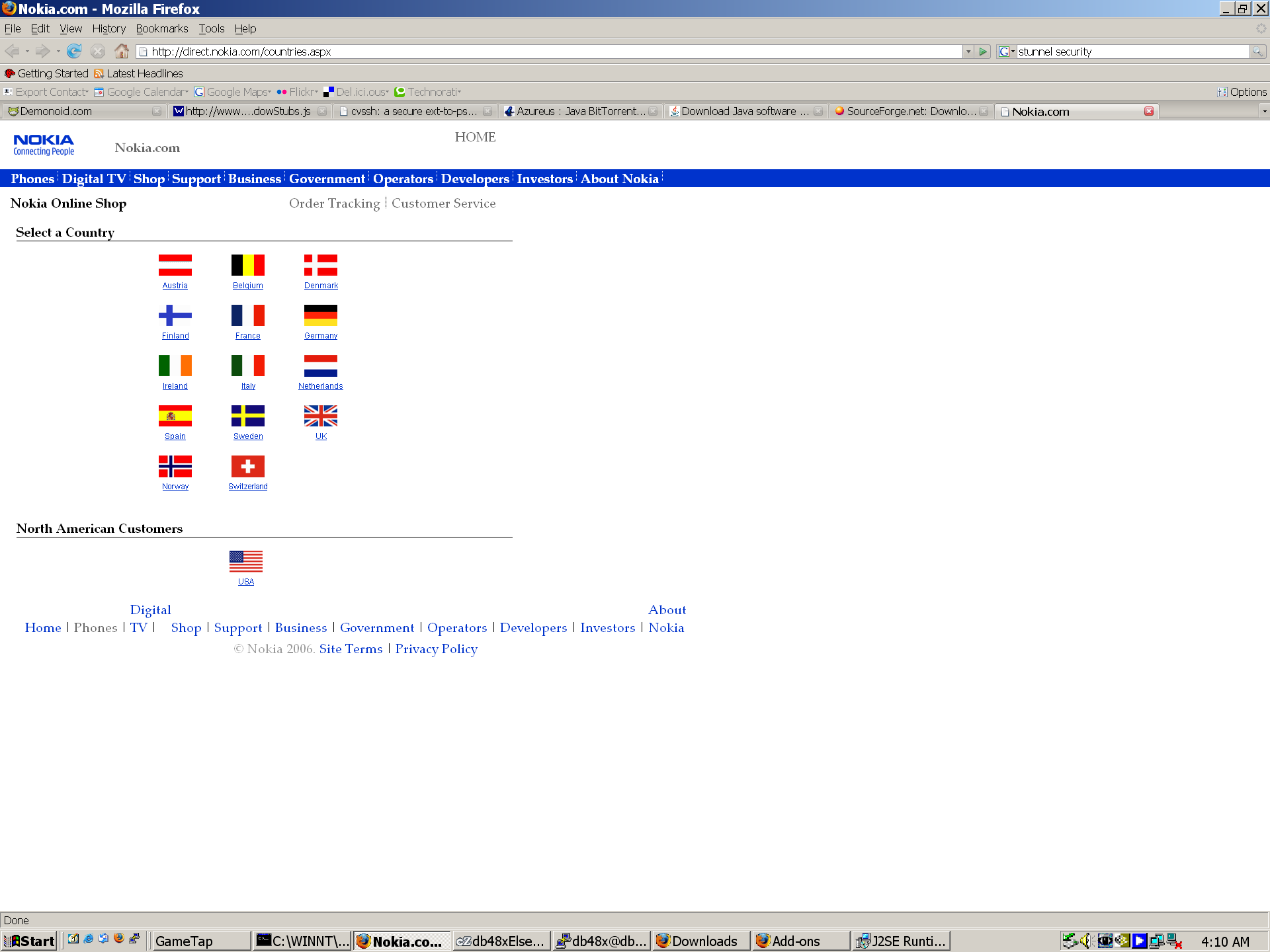Switch to the C:\WINNT taskbar window
The width and height of the screenshot is (1270, 952).
pos(302,941)
